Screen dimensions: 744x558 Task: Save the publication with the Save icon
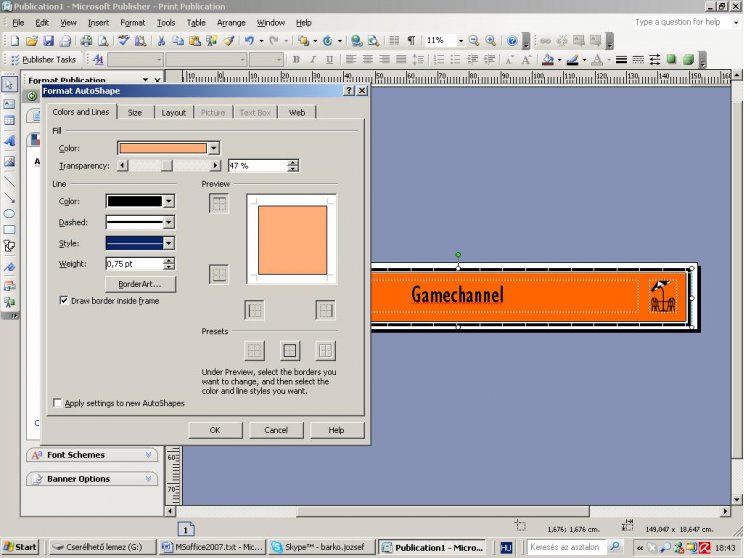(x=48, y=41)
